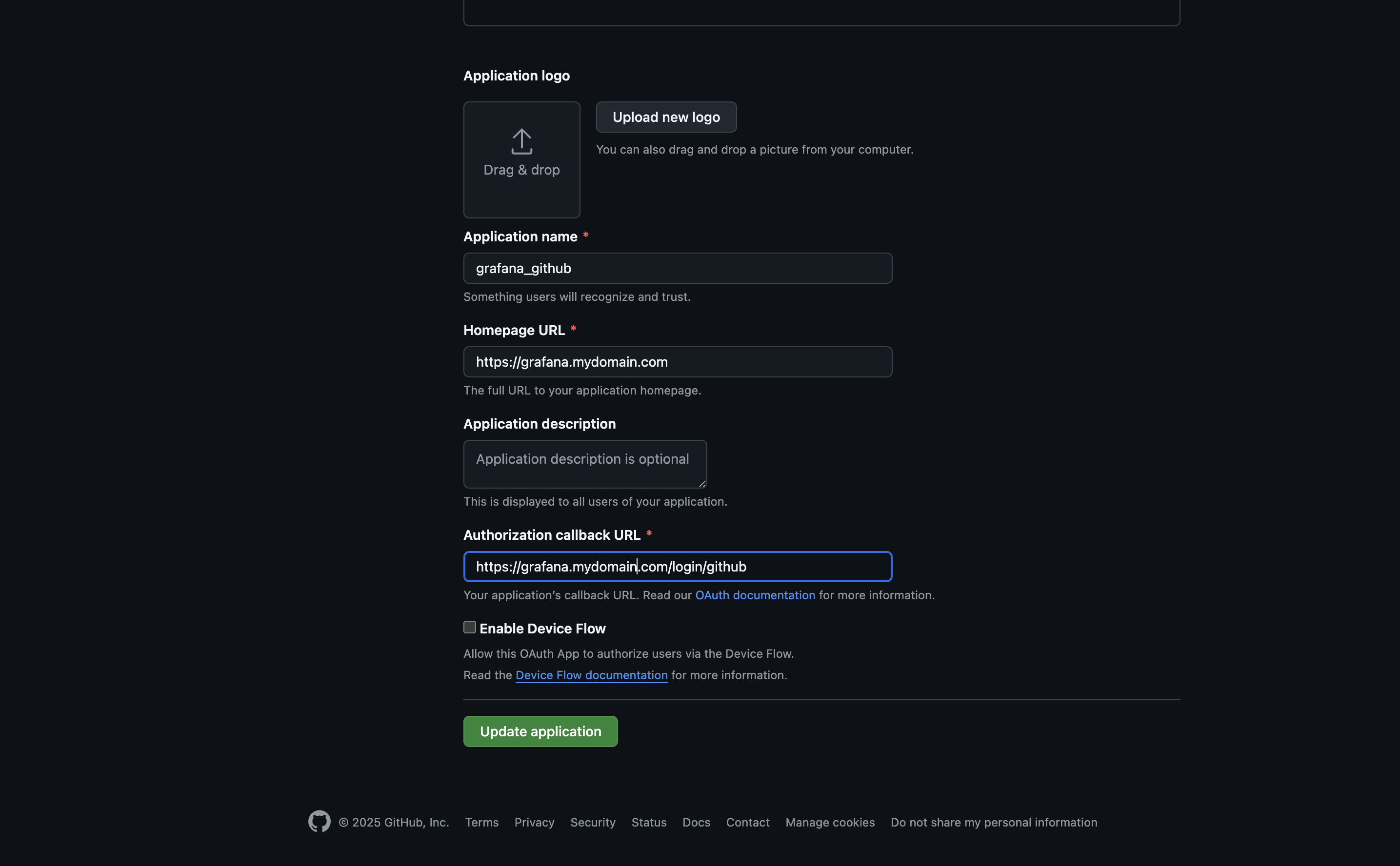Viewport: 1400px width, 866px height.
Task: Click the GitHub Octocat footer logo
Action: [319, 821]
